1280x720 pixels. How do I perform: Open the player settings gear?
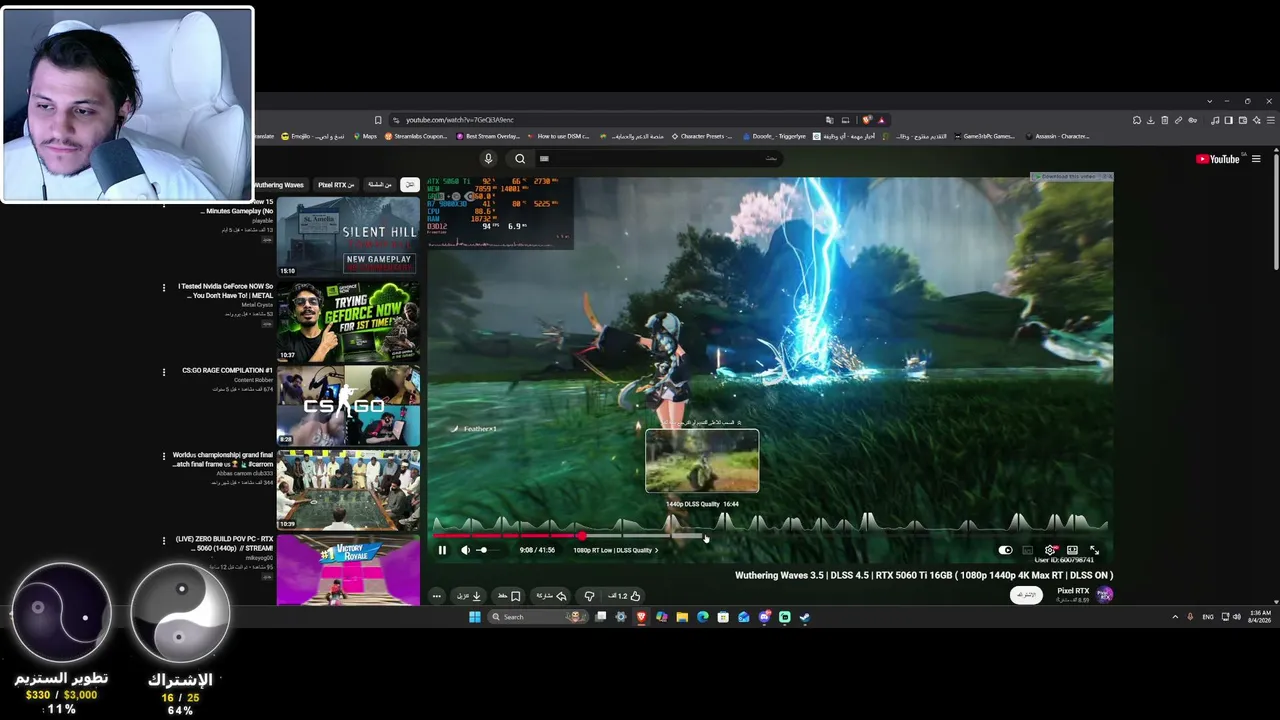click(1050, 550)
